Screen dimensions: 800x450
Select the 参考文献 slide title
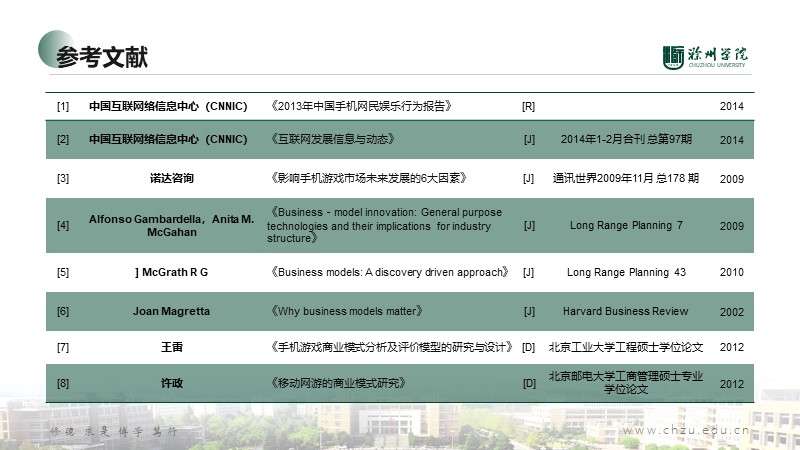coord(102,57)
